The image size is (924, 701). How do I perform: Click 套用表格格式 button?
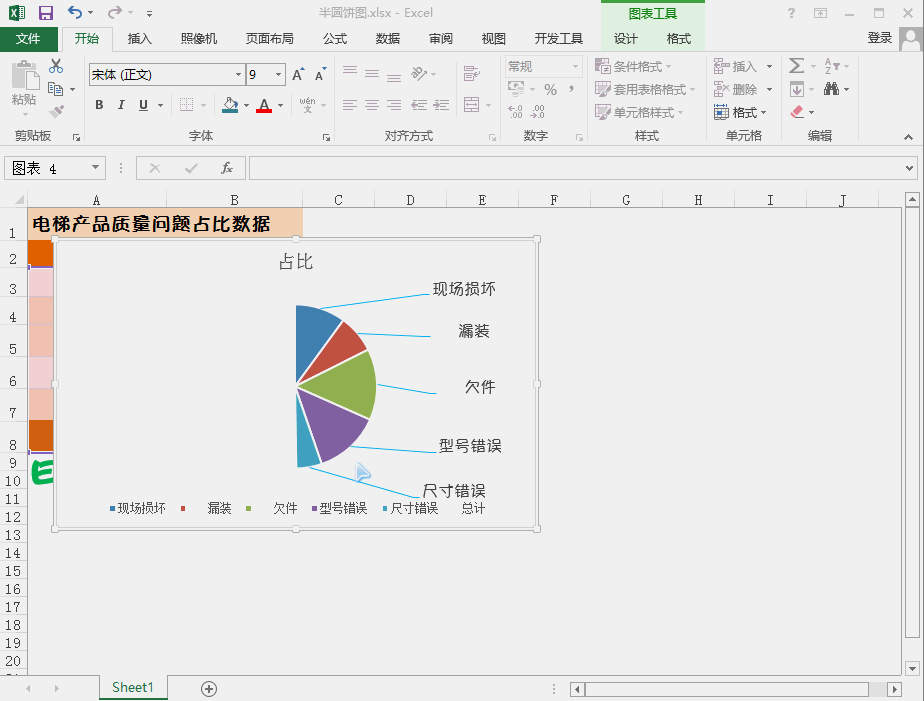point(645,89)
